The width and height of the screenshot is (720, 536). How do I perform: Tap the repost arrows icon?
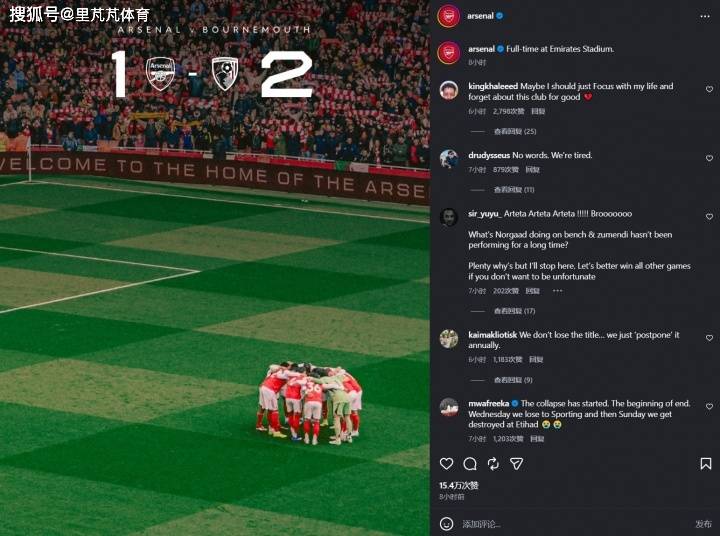[x=493, y=464]
